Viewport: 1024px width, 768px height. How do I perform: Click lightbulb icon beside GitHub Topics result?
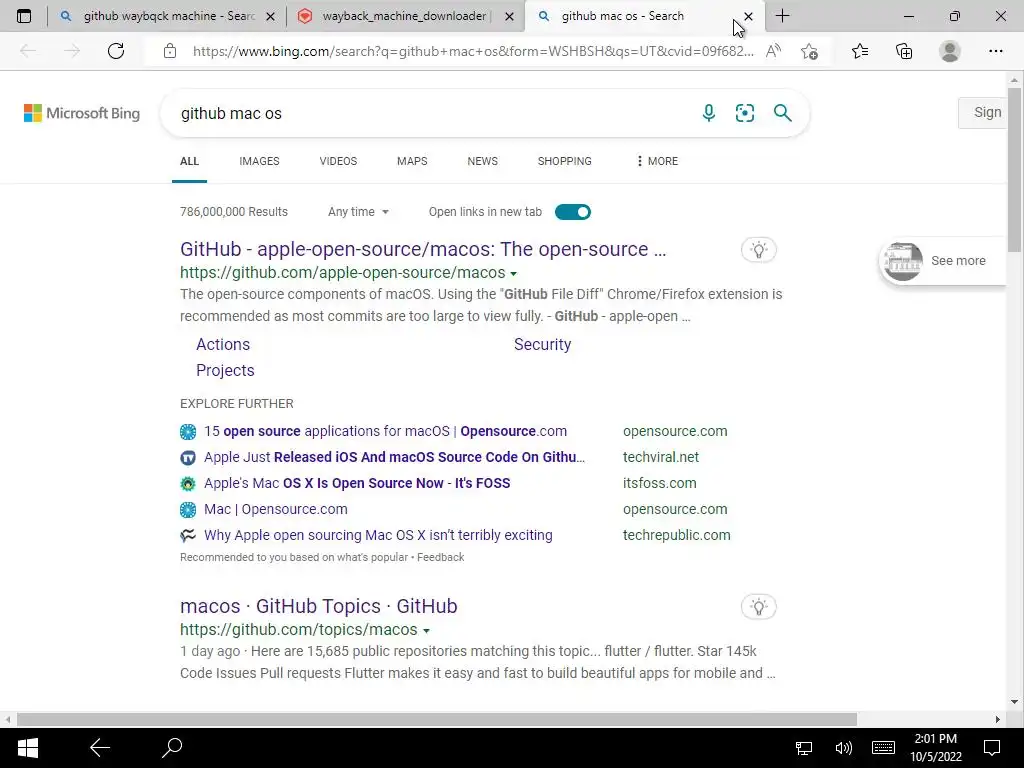click(x=758, y=607)
